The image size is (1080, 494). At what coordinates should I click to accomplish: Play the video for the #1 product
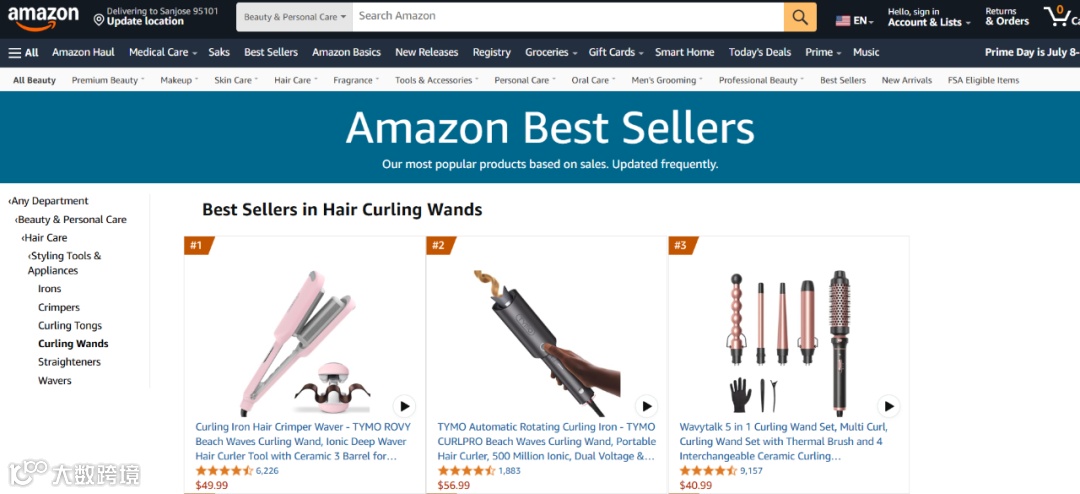point(404,406)
